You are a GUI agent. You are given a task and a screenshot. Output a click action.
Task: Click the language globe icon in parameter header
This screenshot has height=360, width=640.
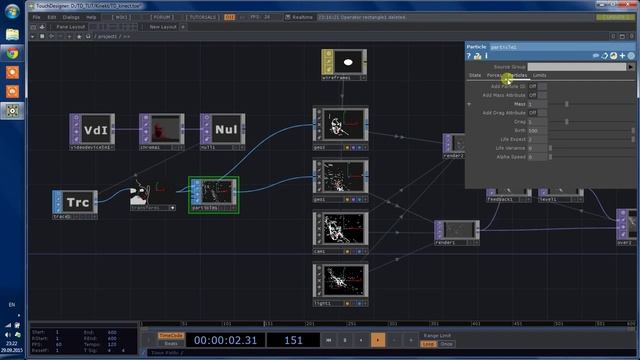[x=613, y=56]
